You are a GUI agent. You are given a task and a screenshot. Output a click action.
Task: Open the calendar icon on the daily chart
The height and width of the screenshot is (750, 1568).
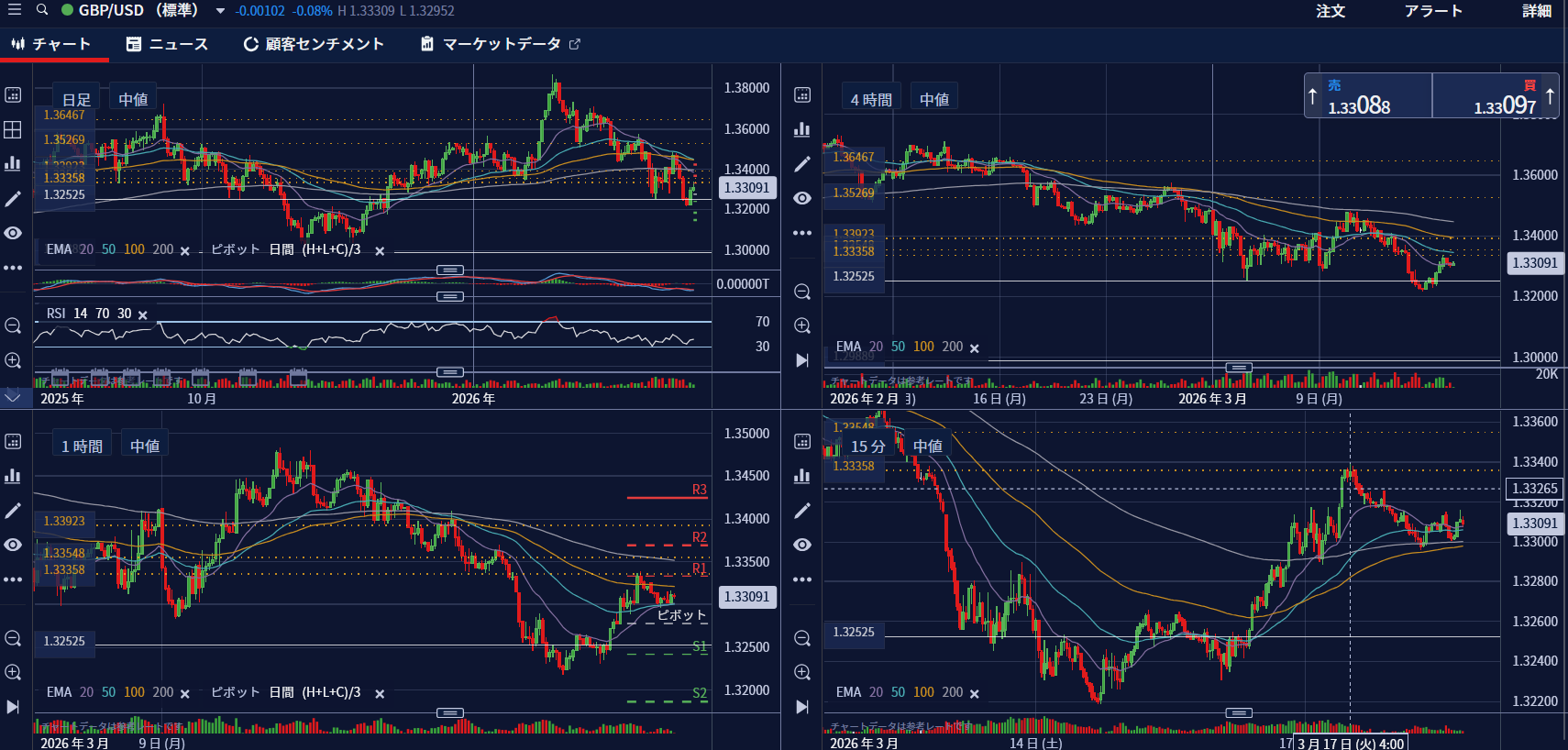pyautogui.click(x=13, y=95)
